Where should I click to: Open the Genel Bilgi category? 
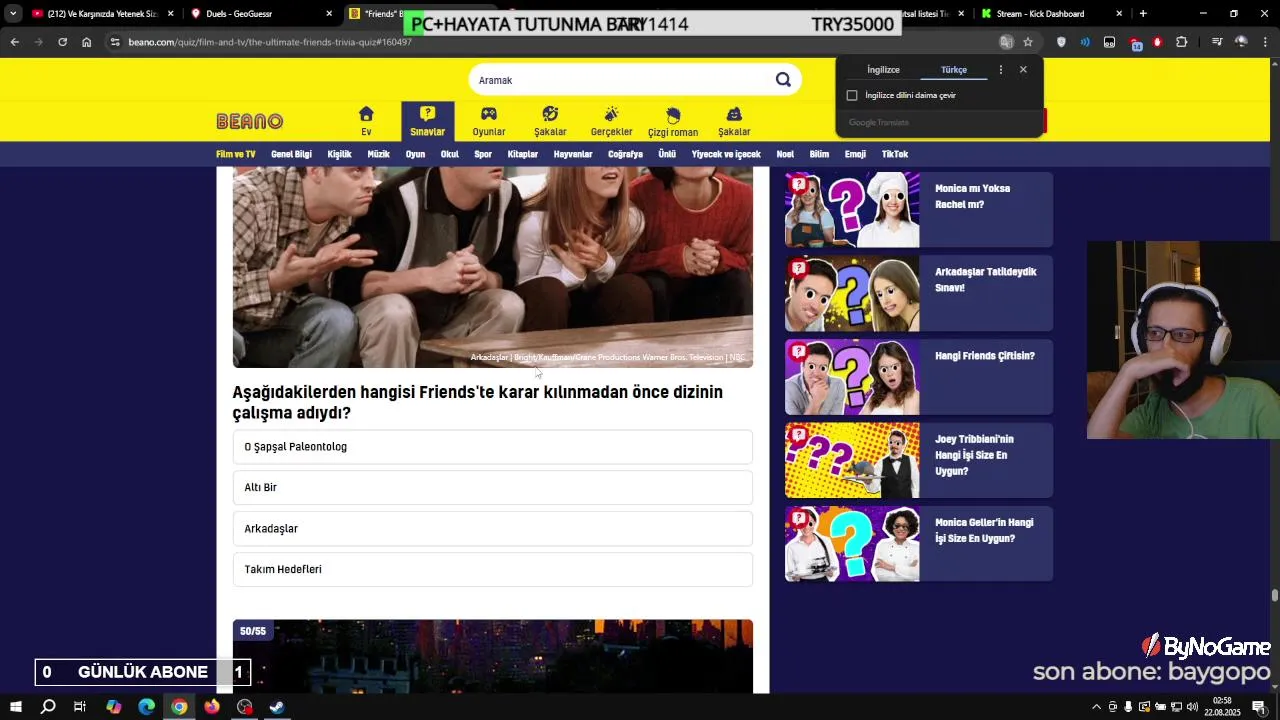[291, 154]
